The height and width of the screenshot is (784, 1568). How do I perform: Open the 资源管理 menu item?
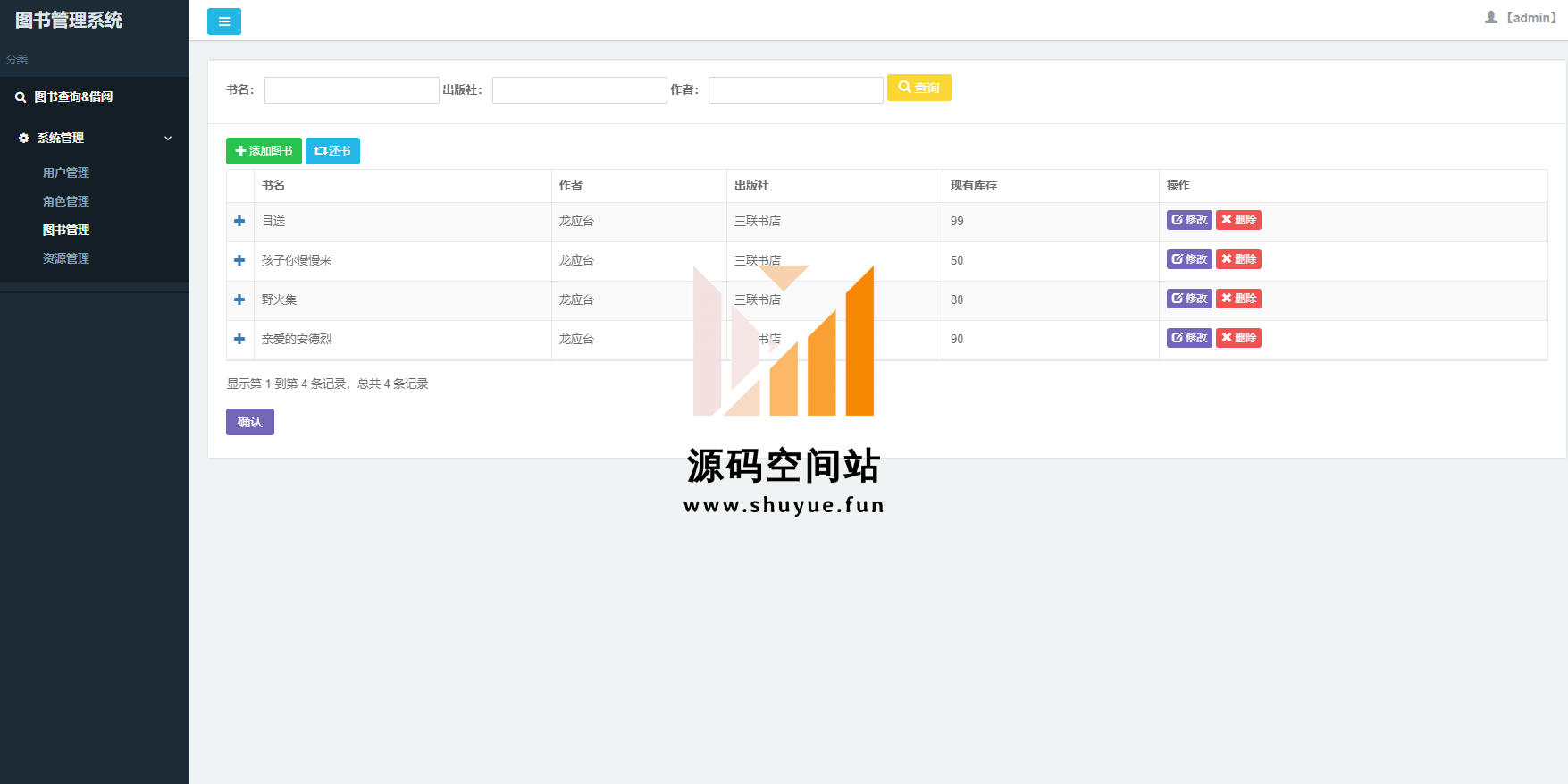tap(66, 258)
